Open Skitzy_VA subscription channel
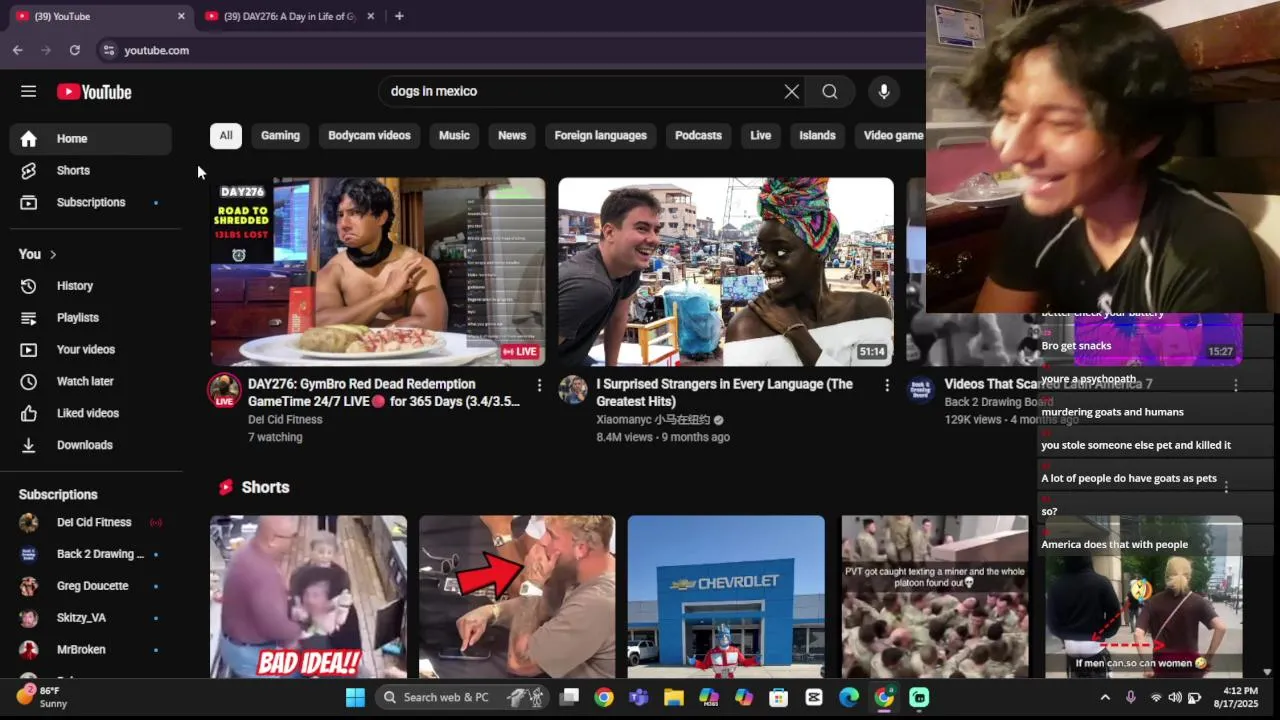Image resolution: width=1280 pixels, height=720 pixels. 91,619
